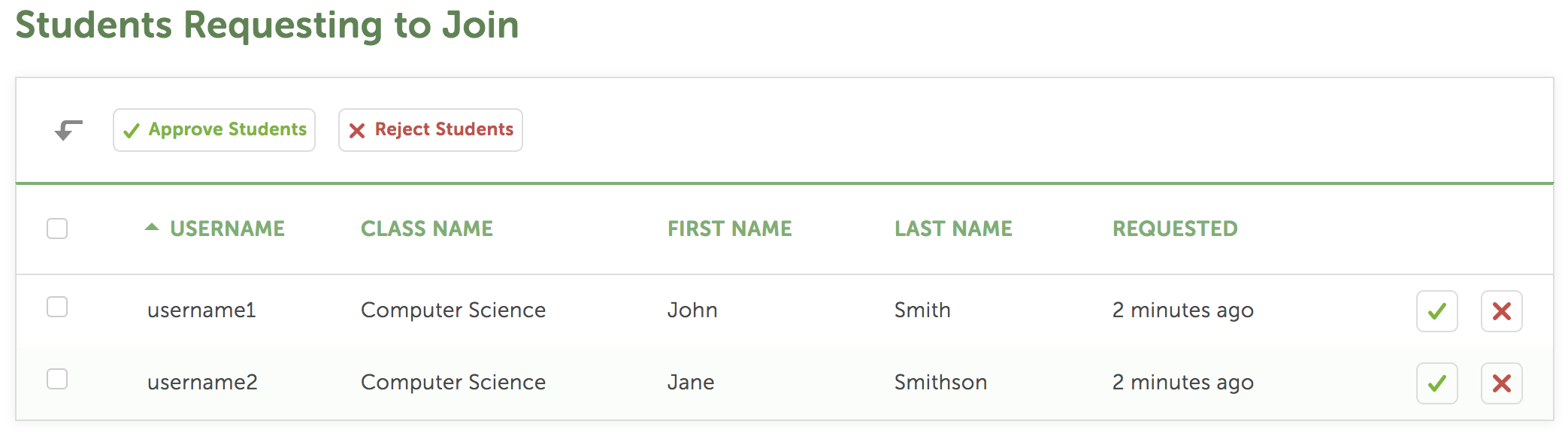Viewport: 1568px width, 436px height.
Task: Click the bent arrow icon beside Approve Students
Action: click(x=68, y=130)
